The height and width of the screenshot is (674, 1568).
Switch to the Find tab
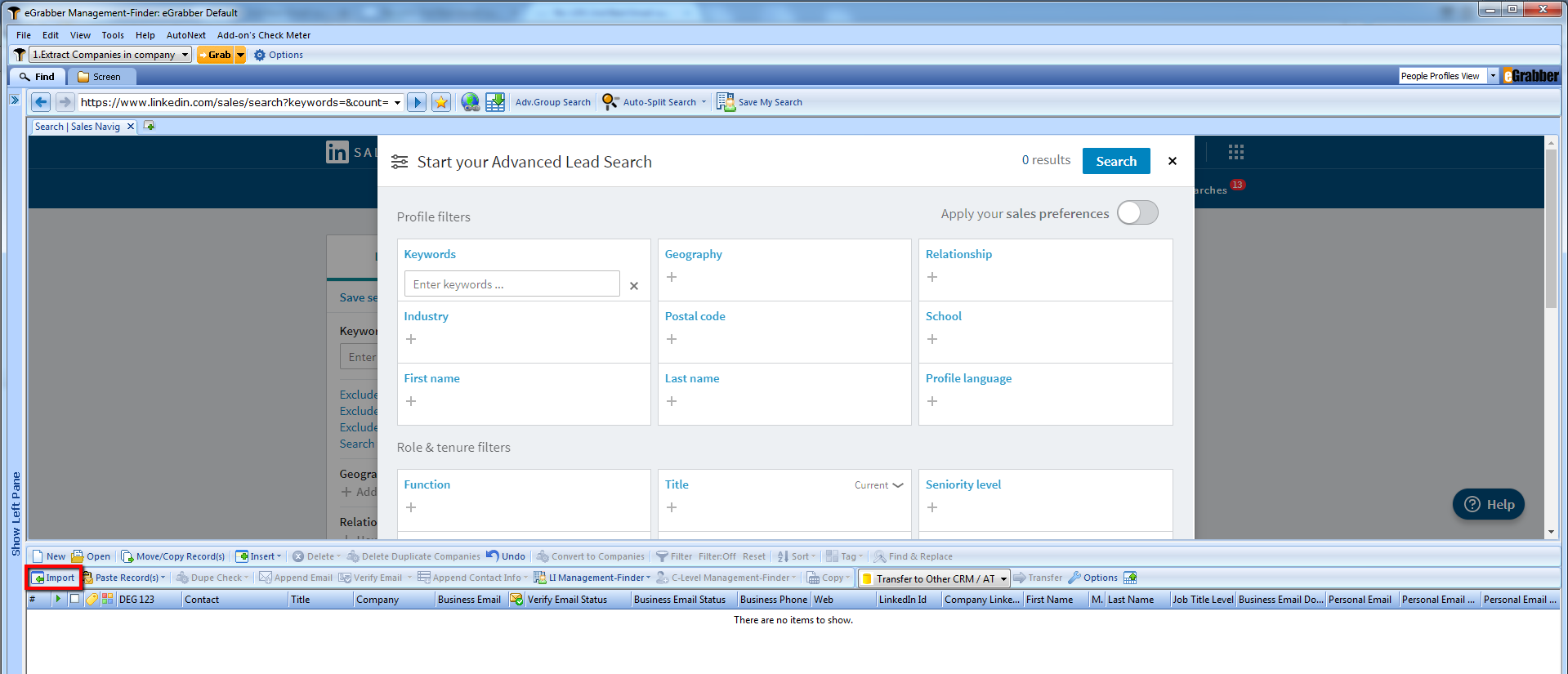(x=38, y=77)
